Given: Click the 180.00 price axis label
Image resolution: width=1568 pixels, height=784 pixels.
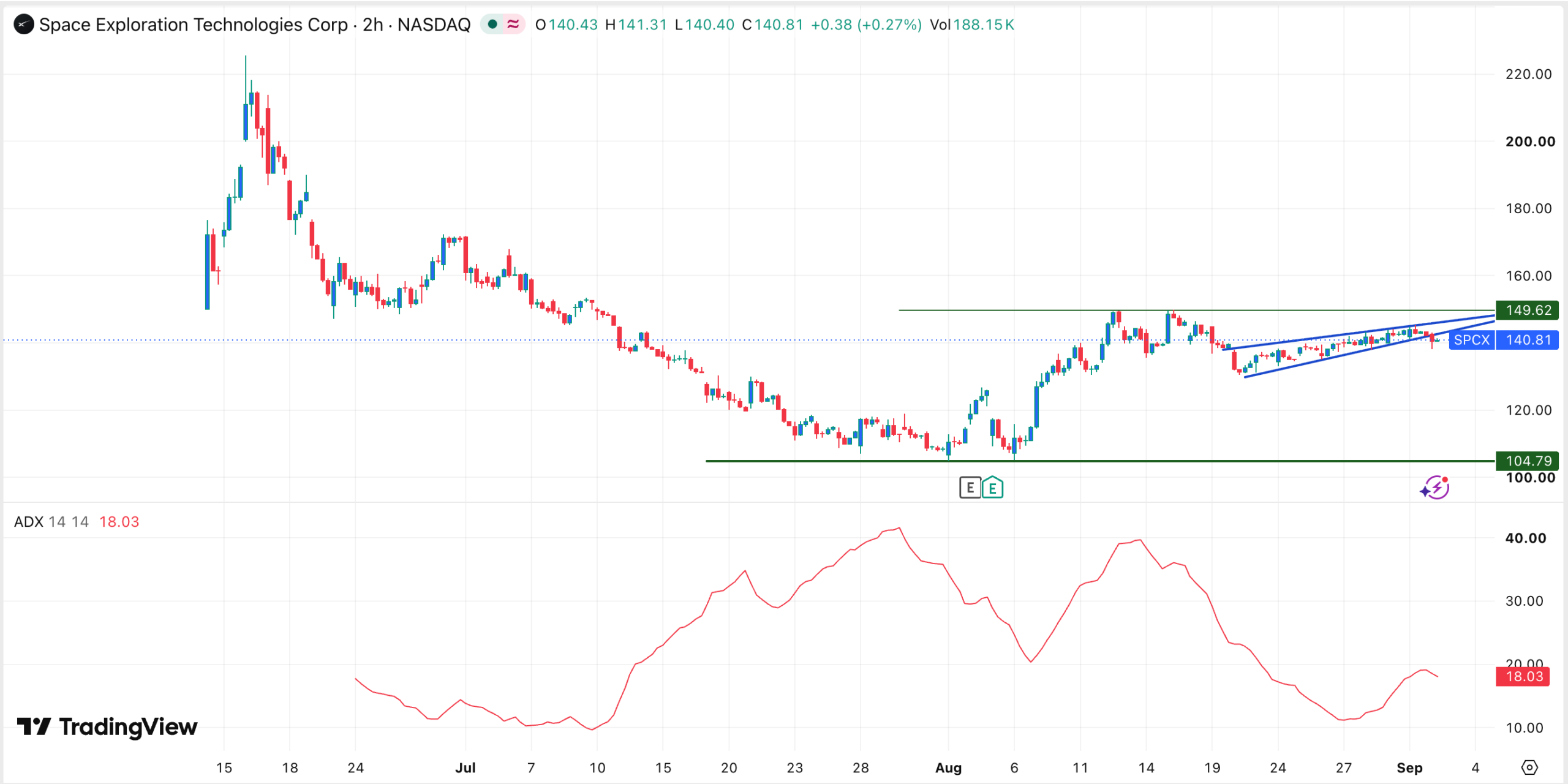Looking at the screenshot, I should pyautogui.click(x=1529, y=208).
